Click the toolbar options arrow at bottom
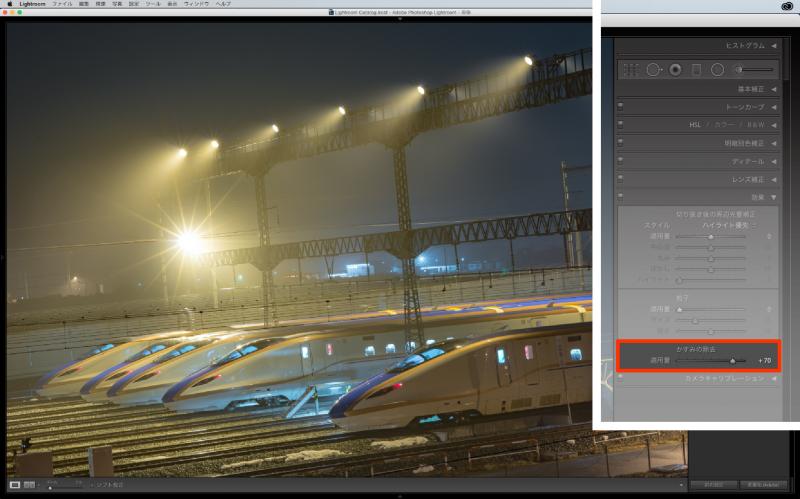The height and width of the screenshot is (499, 800). pyautogui.click(x=682, y=485)
